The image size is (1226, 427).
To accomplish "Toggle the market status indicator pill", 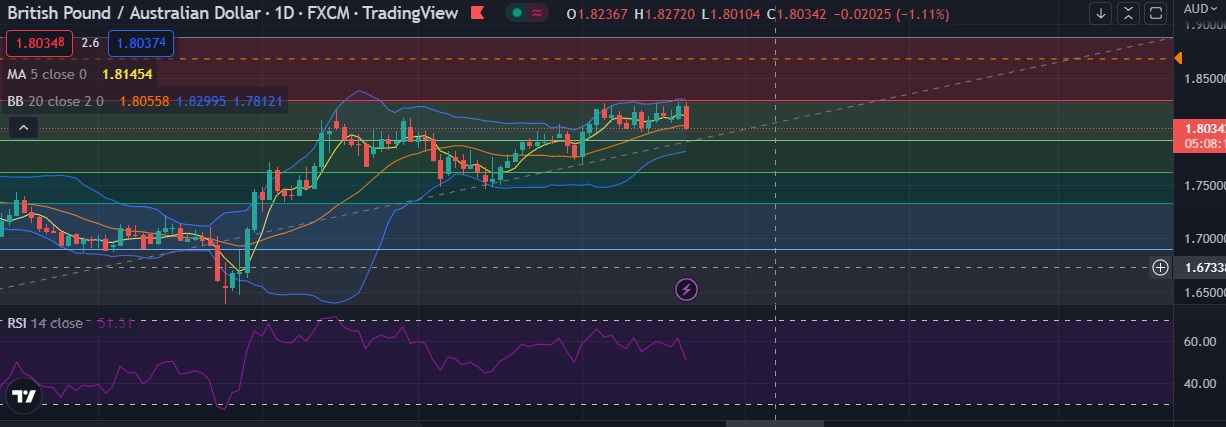I will click(527, 13).
